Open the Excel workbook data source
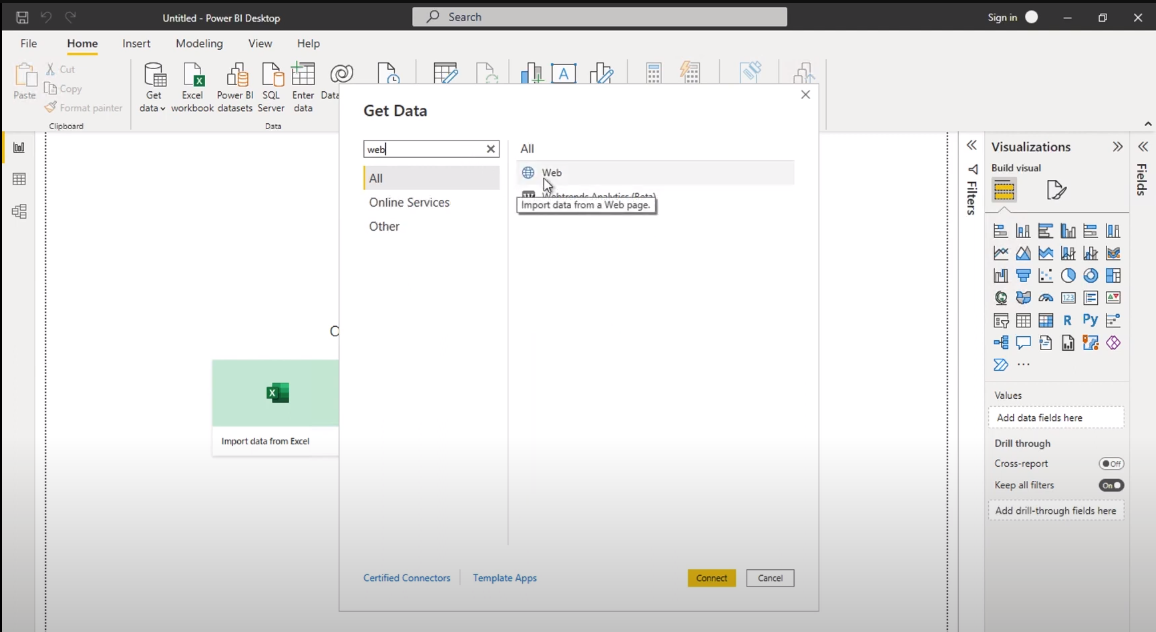1156x632 pixels. pyautogui.click(x=192, y=88)
